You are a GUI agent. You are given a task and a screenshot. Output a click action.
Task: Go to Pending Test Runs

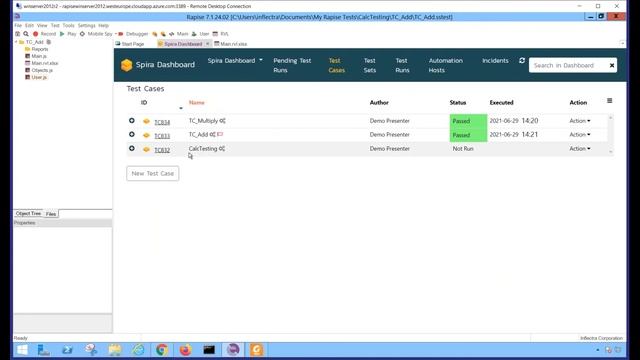pyautogui.click(x=292, y=65)
